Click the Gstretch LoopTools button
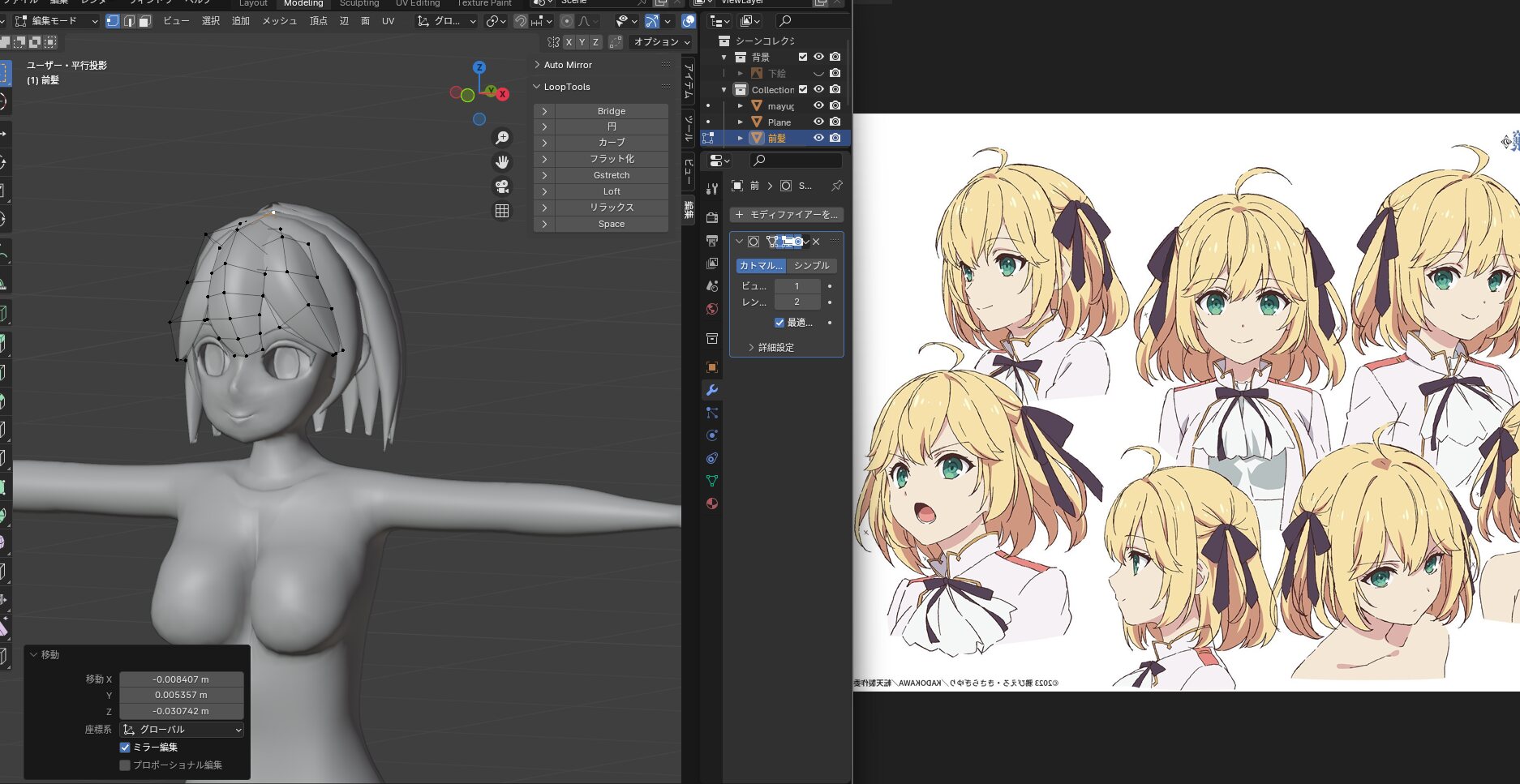The width and height of the screenshot is (1520, 784). pyautogui.click(x=612, y=175)
